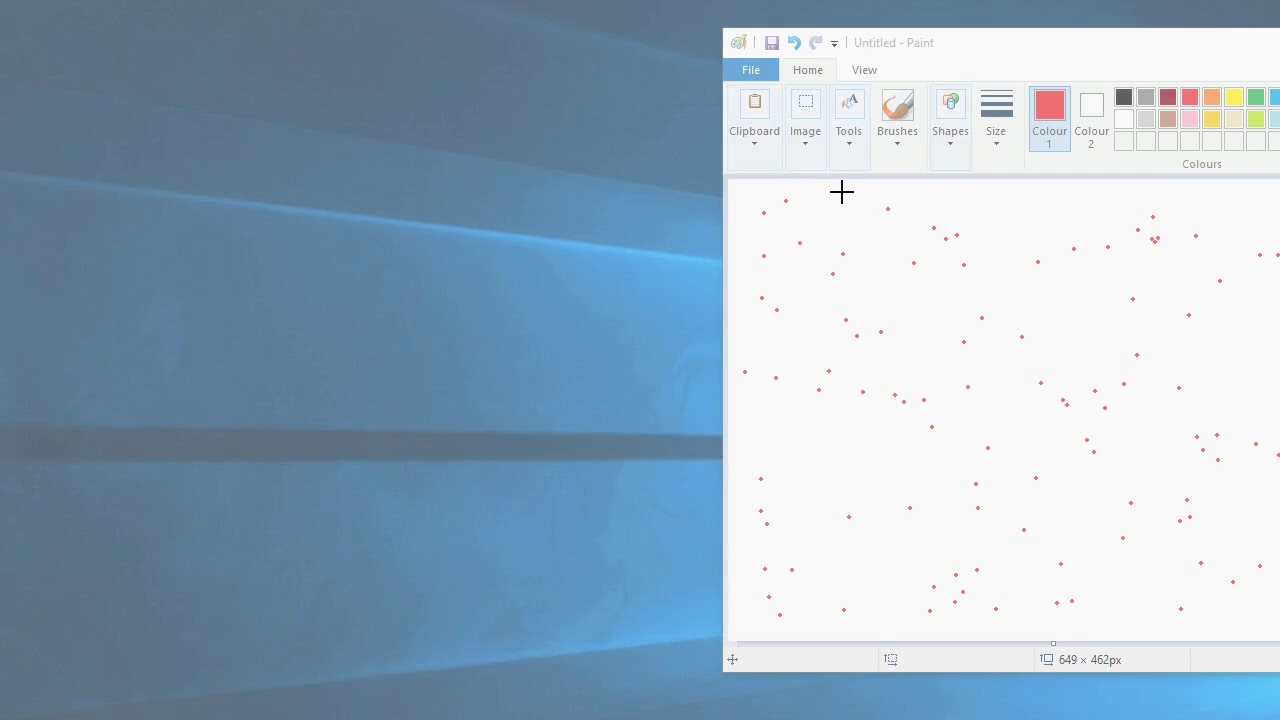The image size is (1280, 720).
Task: Pick the red swatch in the top palette row
Action: click(x=1190, y=97)
